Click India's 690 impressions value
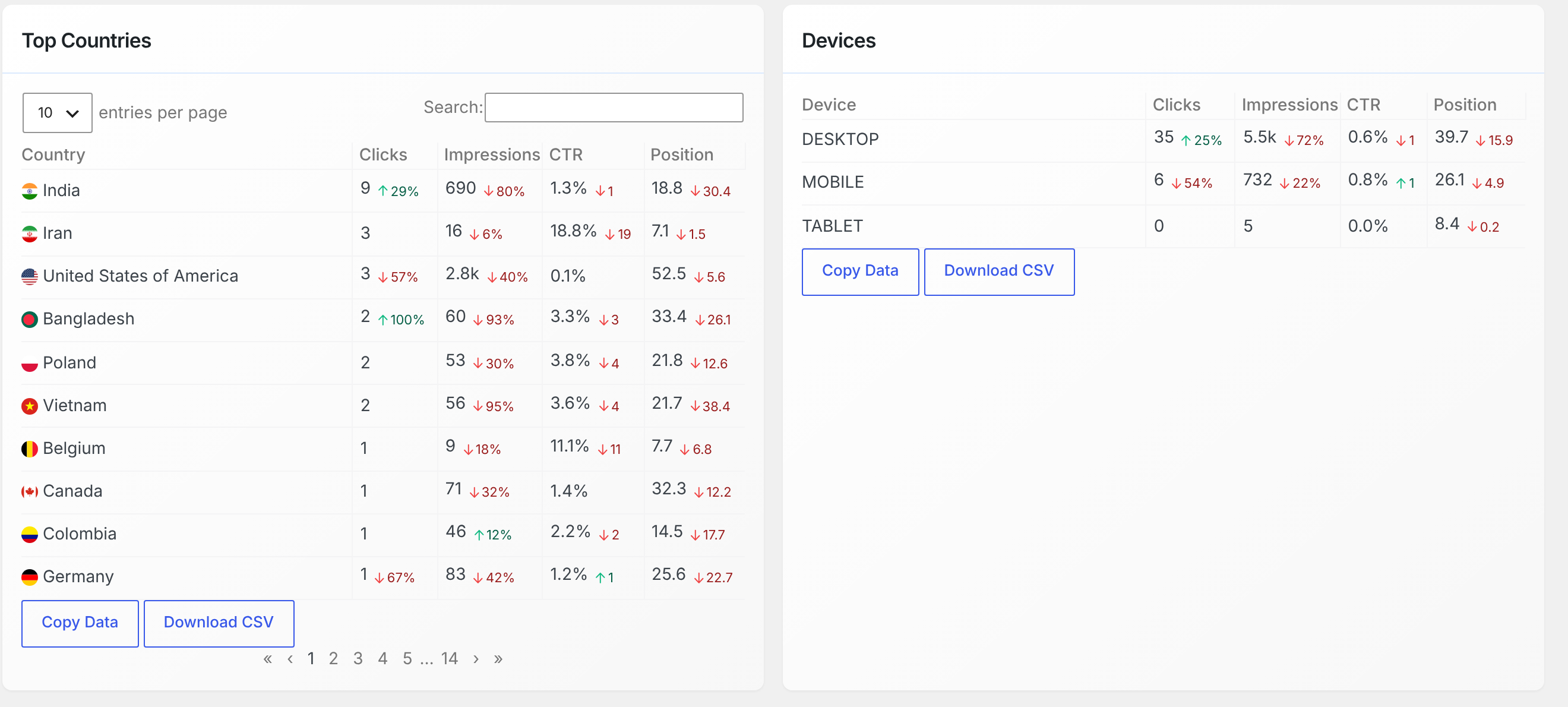1568x707 pixels. click(x=460, y=188)
